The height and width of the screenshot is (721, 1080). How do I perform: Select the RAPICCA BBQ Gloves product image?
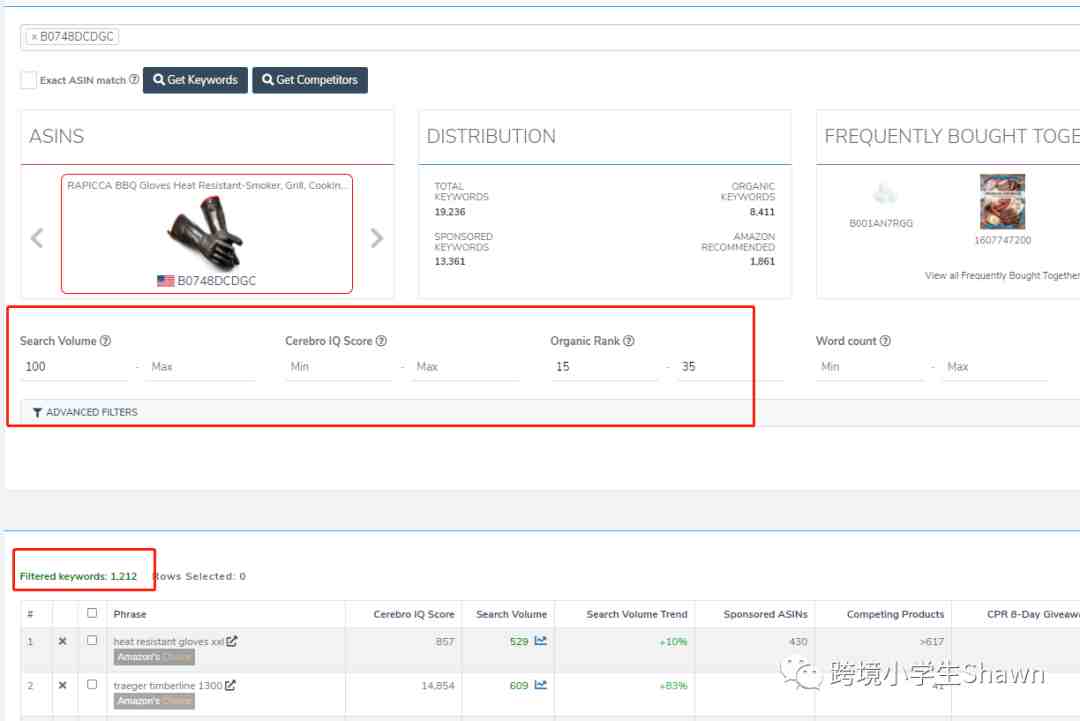[x=206, y=233]
